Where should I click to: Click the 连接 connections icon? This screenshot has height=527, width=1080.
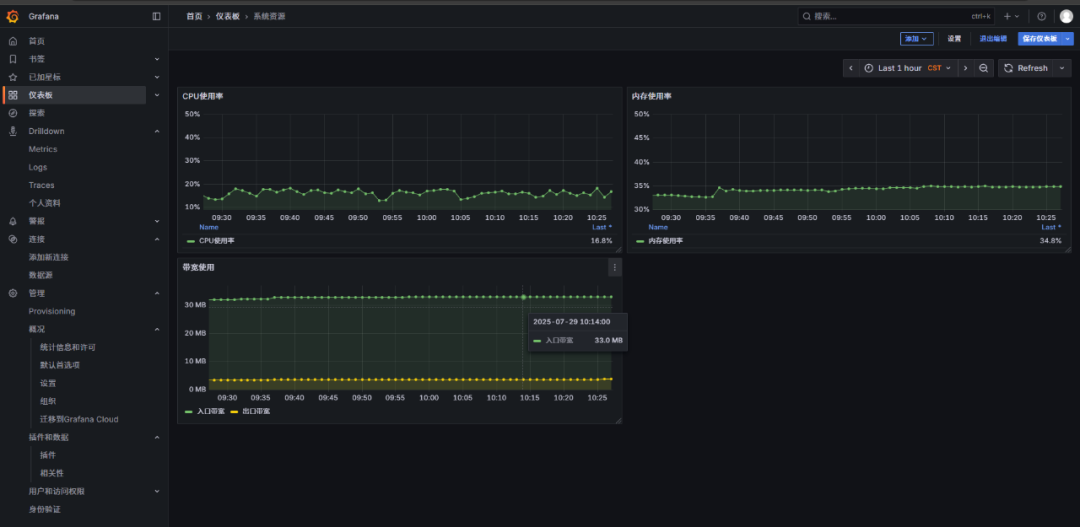[12, 239]
